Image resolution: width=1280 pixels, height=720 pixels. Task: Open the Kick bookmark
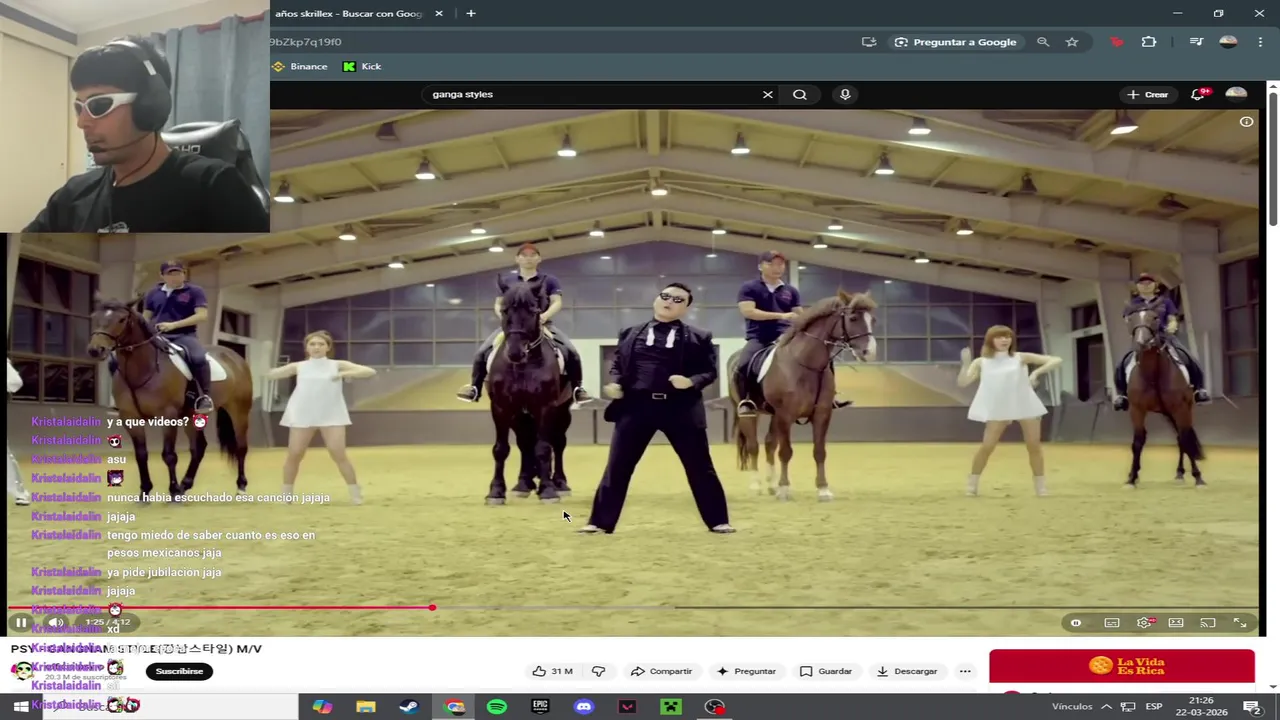(362, 66)
